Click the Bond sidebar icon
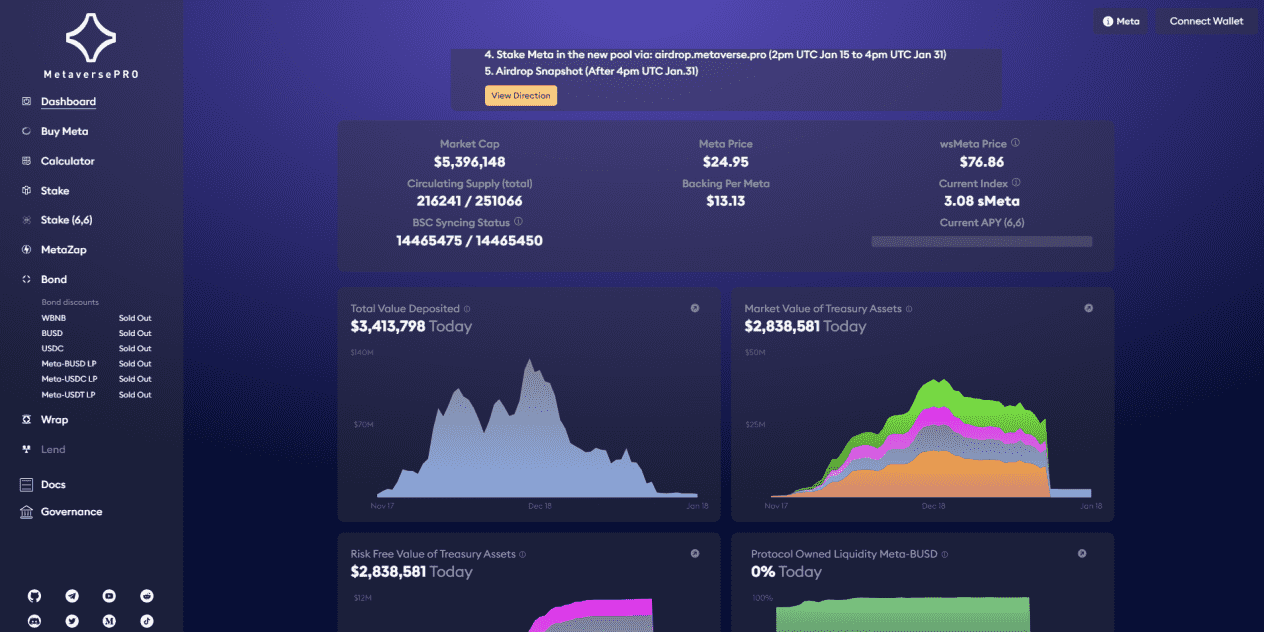 [x=27, y=280]
